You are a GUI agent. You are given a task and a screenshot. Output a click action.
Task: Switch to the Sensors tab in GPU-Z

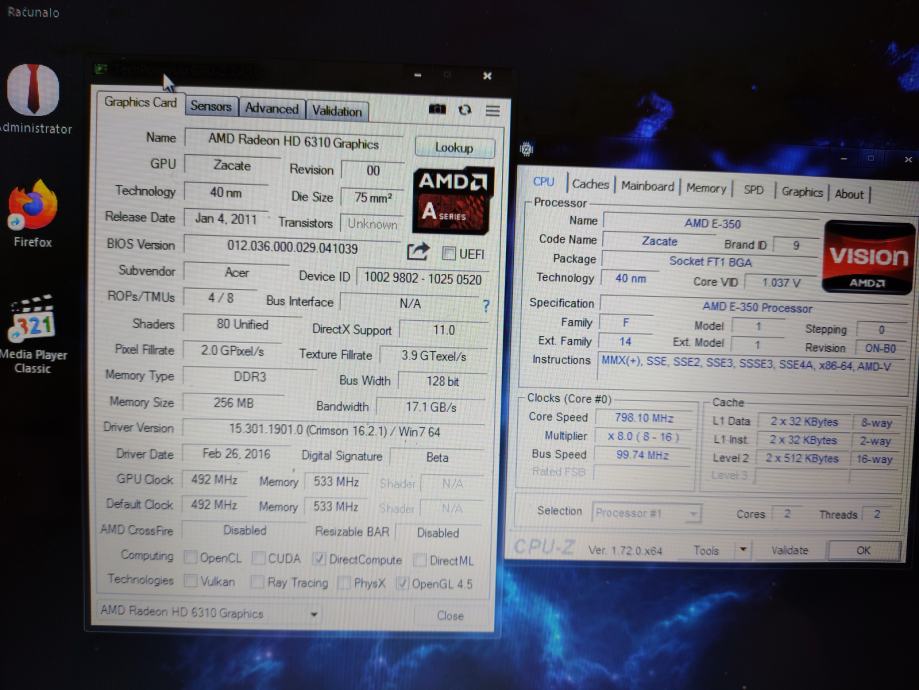pos(211,106)
